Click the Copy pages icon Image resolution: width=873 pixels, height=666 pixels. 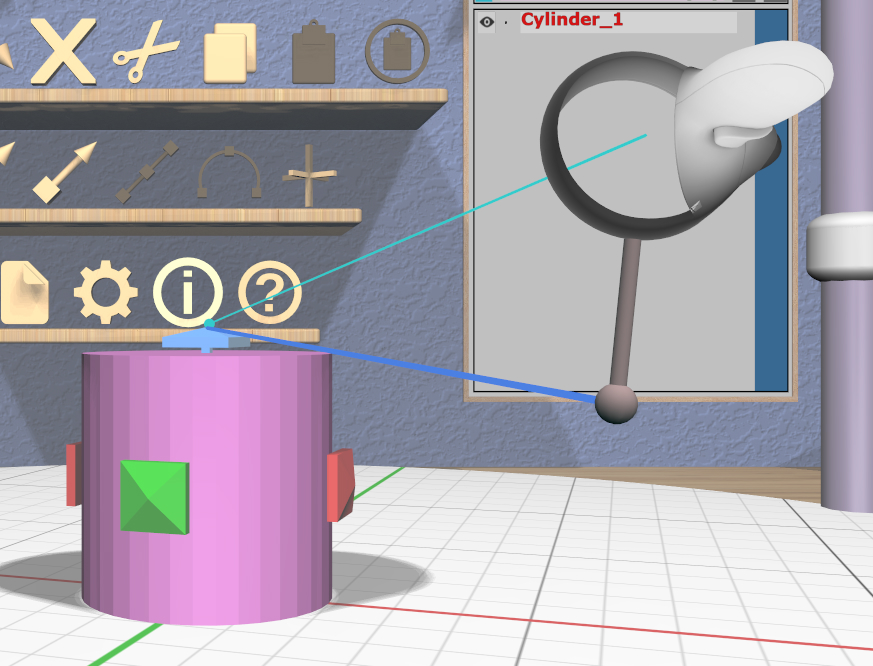point(230,52)
